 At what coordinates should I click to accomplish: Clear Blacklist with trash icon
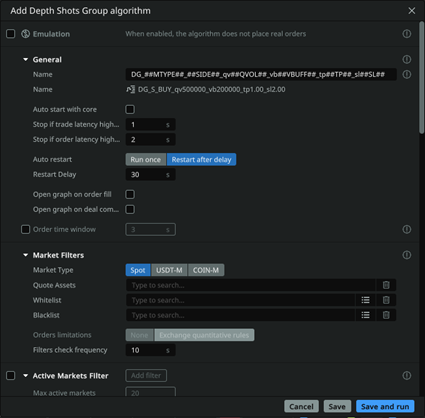point(386,315)
